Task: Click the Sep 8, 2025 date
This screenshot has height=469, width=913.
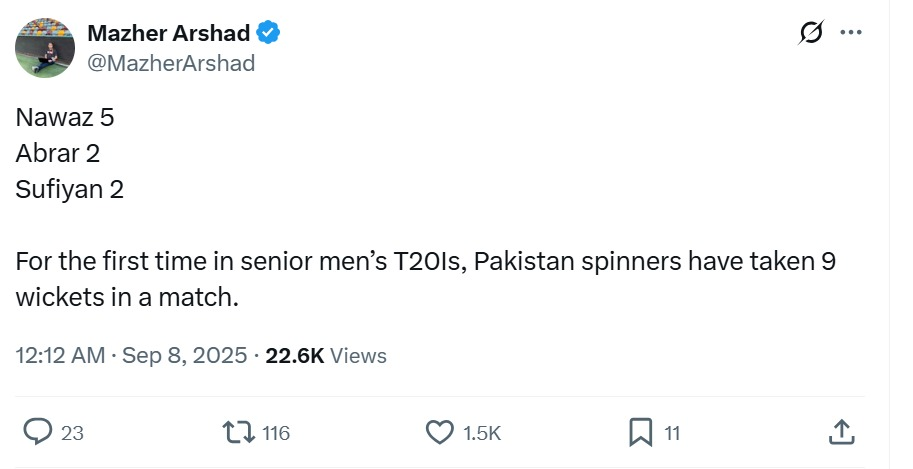Action: point(184,355)
